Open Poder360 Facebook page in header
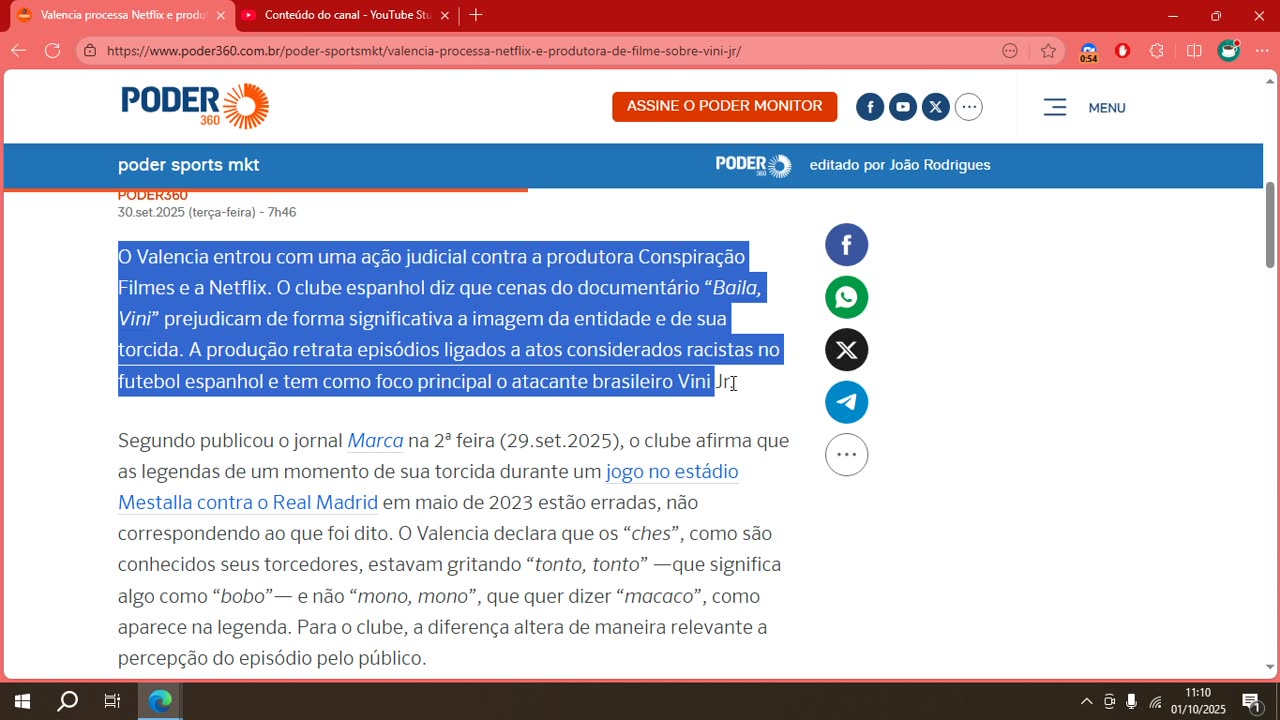1280x720 pixels. tap(870, 107)
